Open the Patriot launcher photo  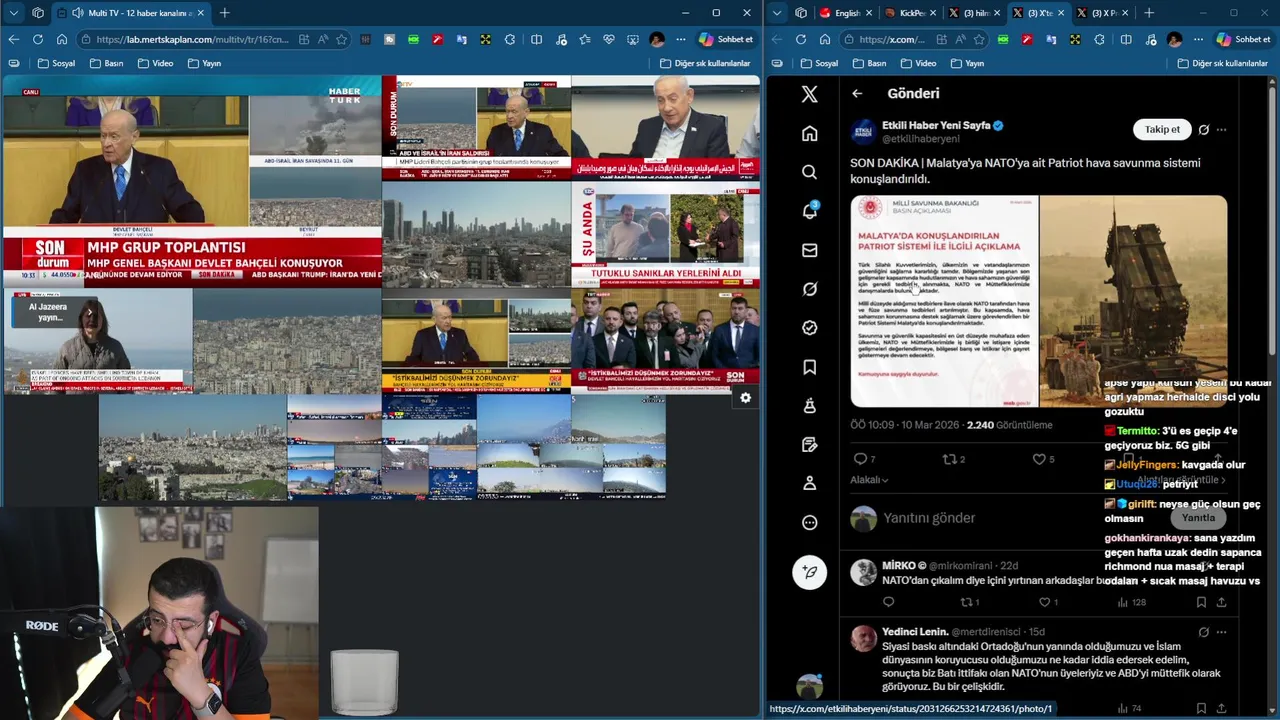(x=1133, y=301)
